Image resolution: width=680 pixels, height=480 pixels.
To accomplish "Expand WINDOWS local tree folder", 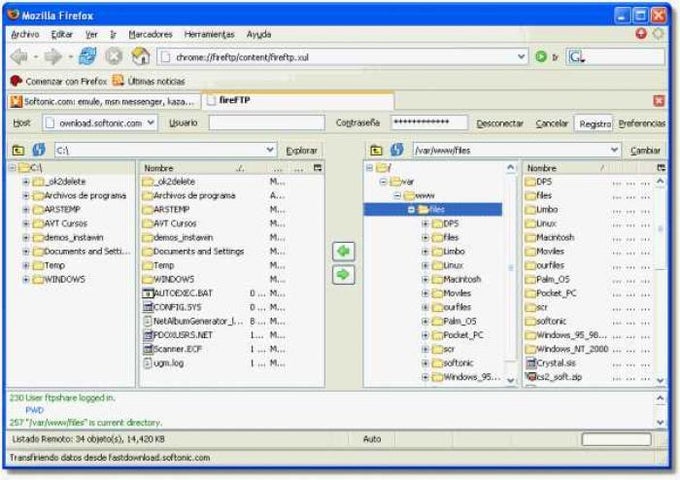I will coord(26,279).
